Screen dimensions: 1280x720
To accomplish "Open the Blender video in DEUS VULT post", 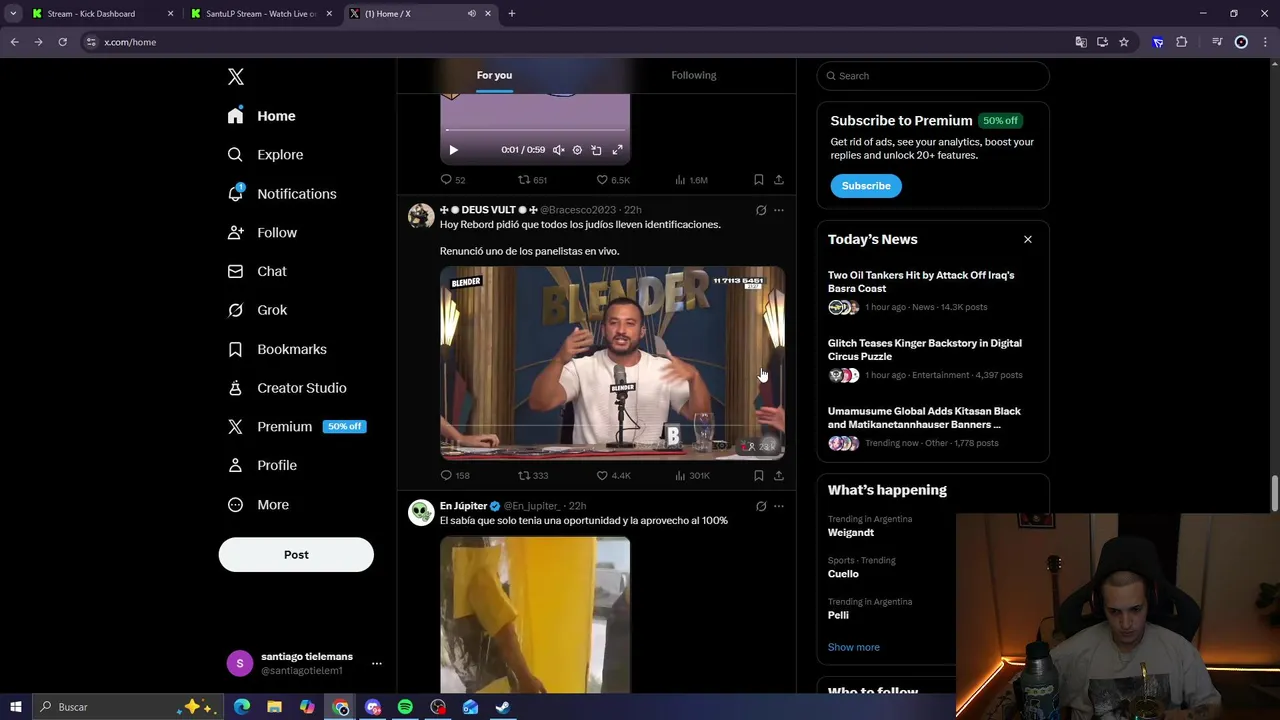I will (612, 363).
